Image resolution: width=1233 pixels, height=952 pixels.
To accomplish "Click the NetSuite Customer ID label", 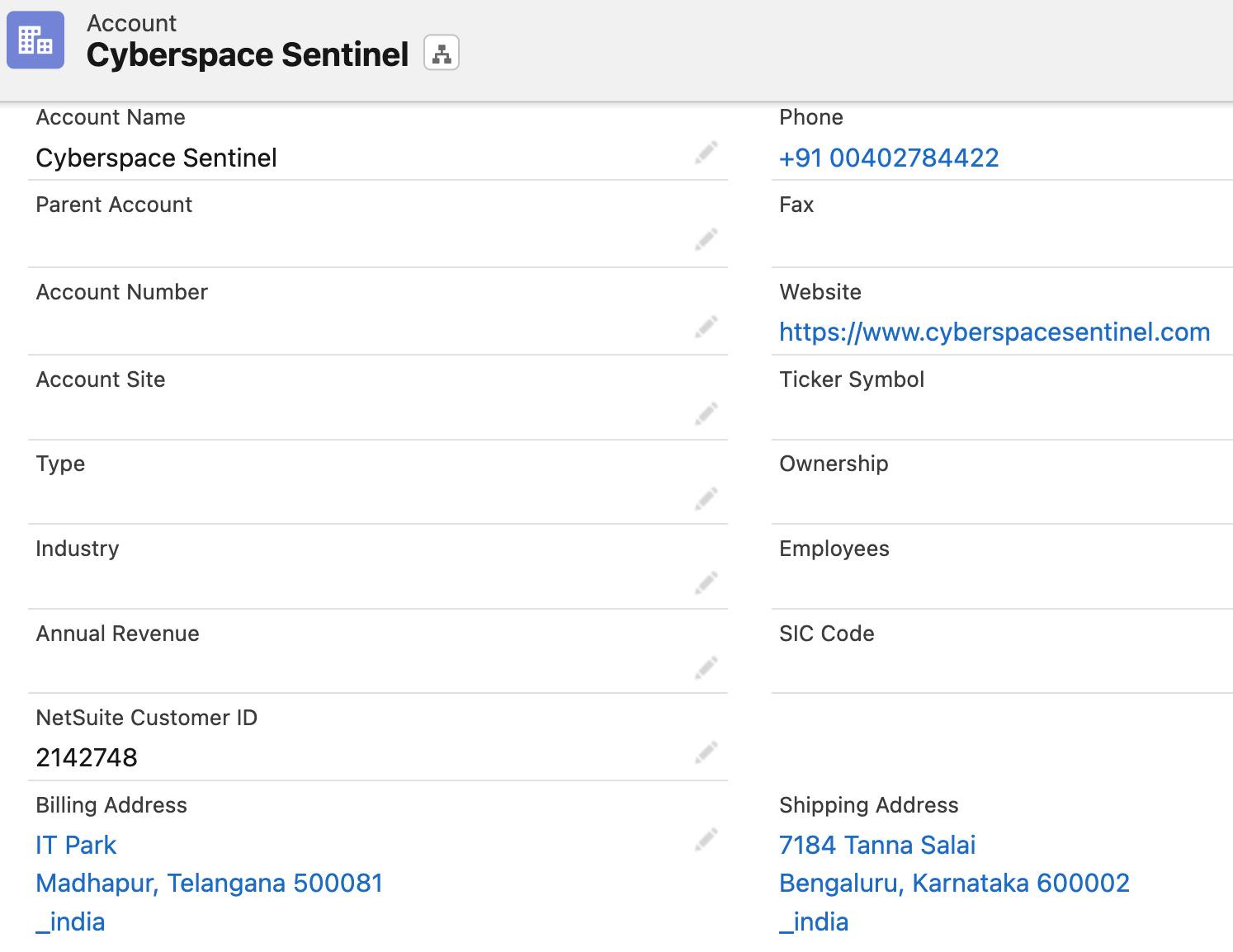I will 147,718.
